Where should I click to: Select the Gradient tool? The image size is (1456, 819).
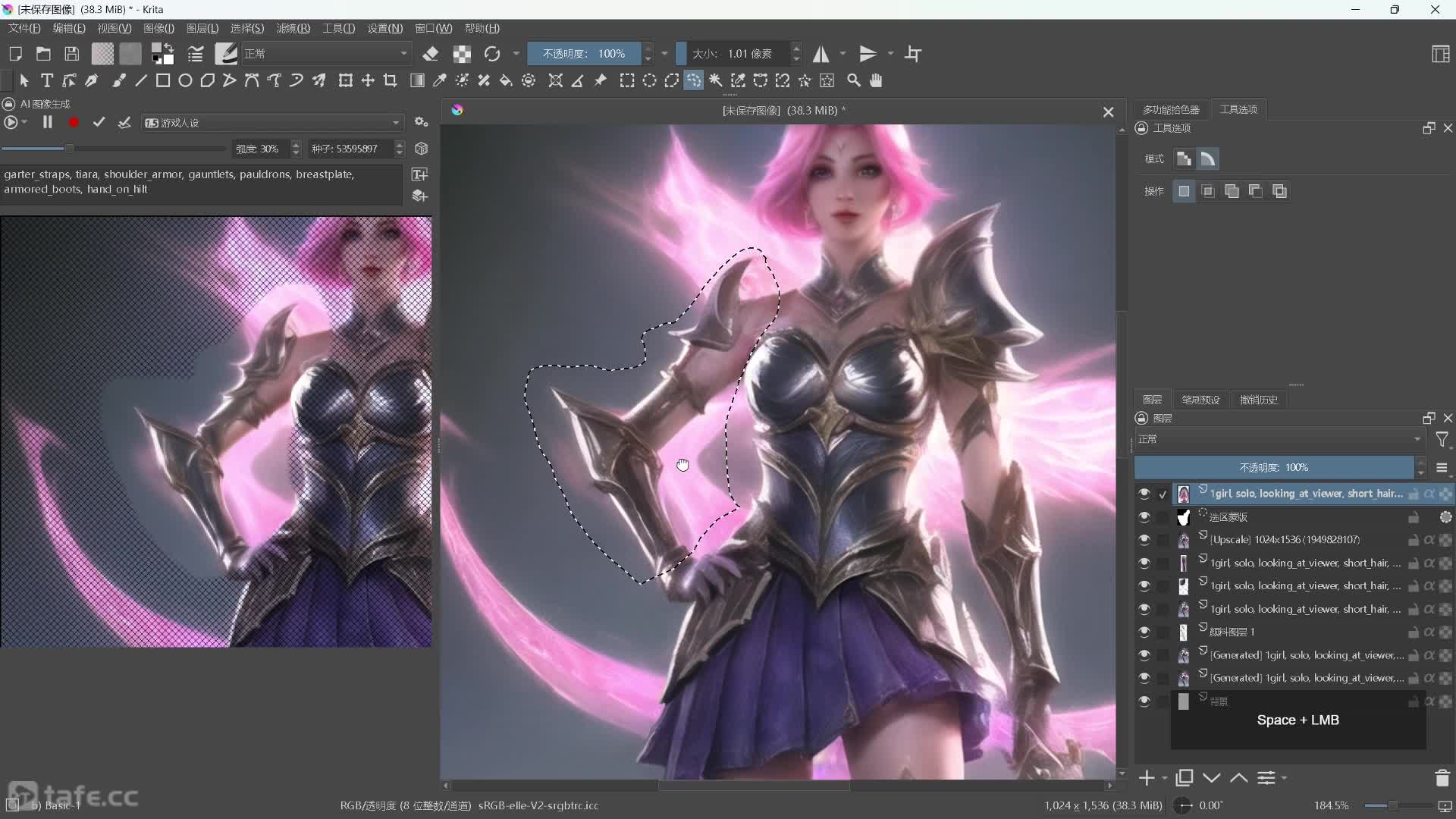(417, 80)
